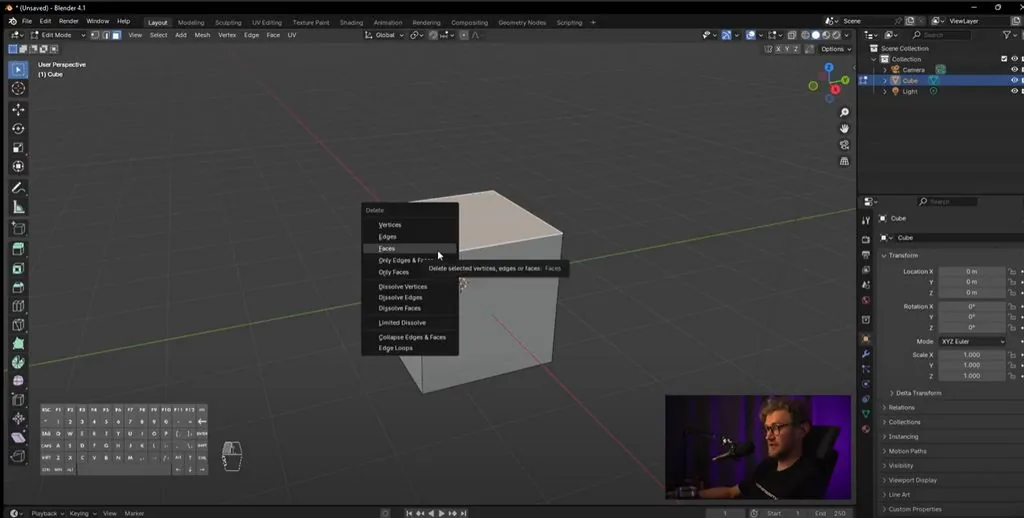1024x518 pixels.
Task: Click the pan view hand icon
Action: (844, 129)
